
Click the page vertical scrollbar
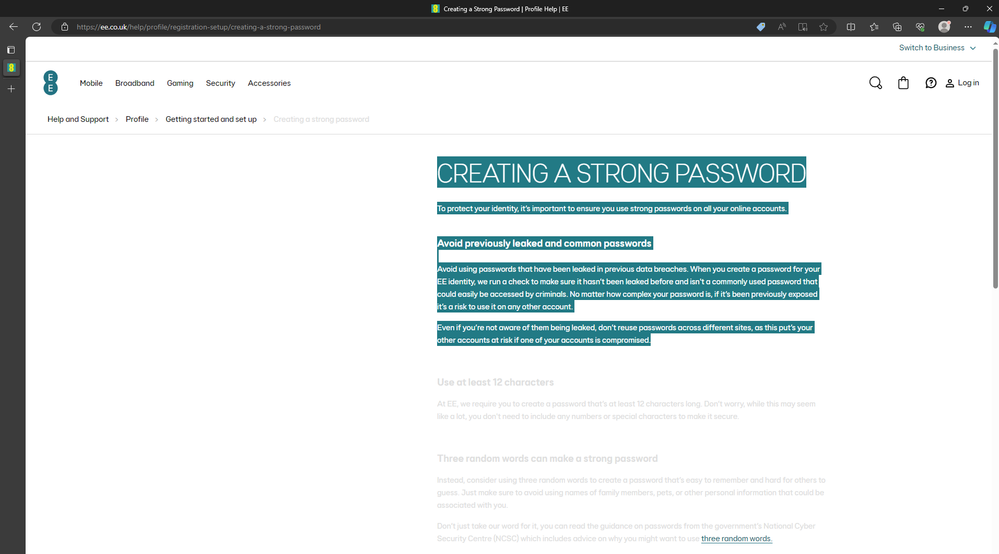point(995,167)
